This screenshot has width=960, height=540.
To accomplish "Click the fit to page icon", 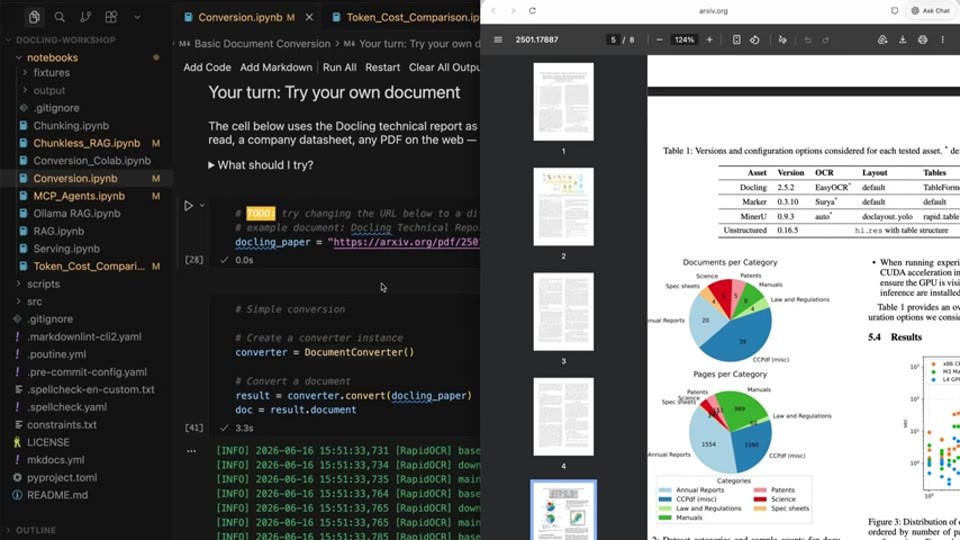I will tap(737, 40).
